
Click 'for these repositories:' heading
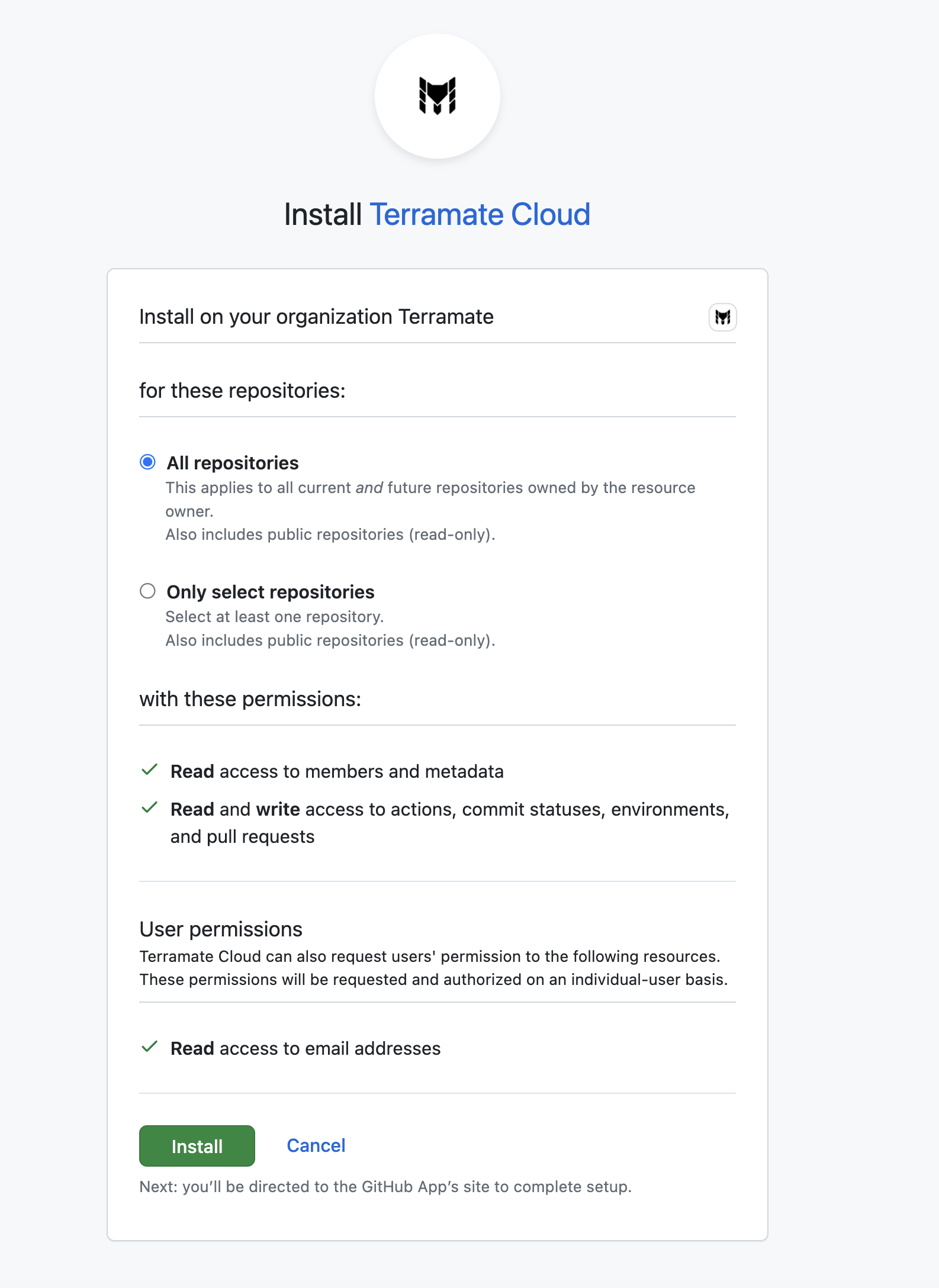[x=242, y=391]
